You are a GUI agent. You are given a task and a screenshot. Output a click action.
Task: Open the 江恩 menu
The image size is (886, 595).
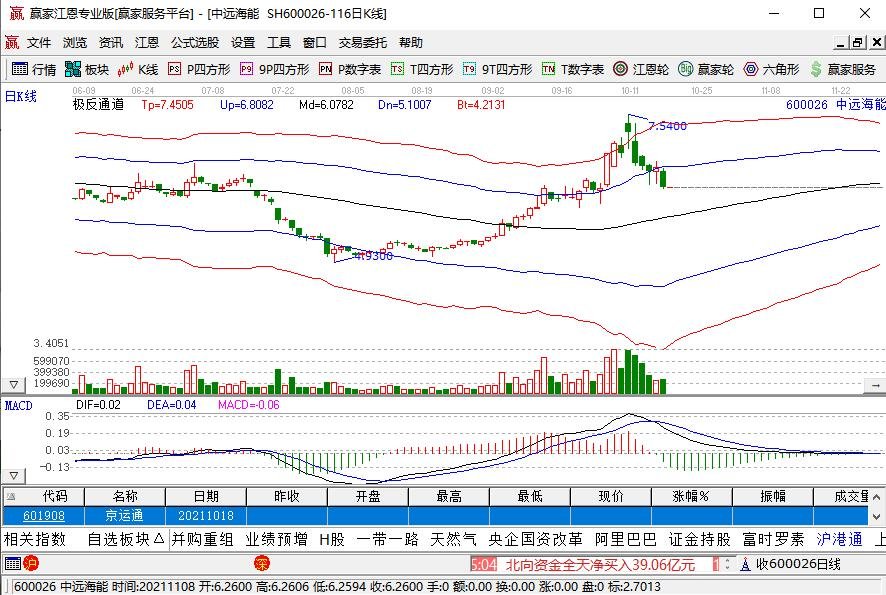coord(147,42)
